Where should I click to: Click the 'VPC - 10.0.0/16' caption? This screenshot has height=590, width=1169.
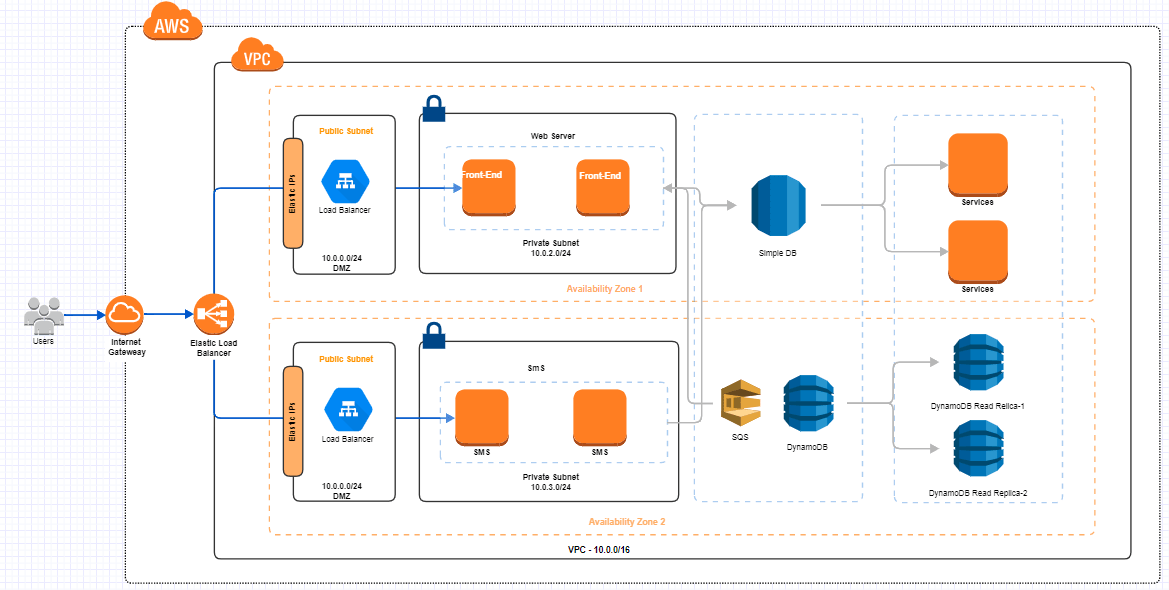(x=600, y=549)
